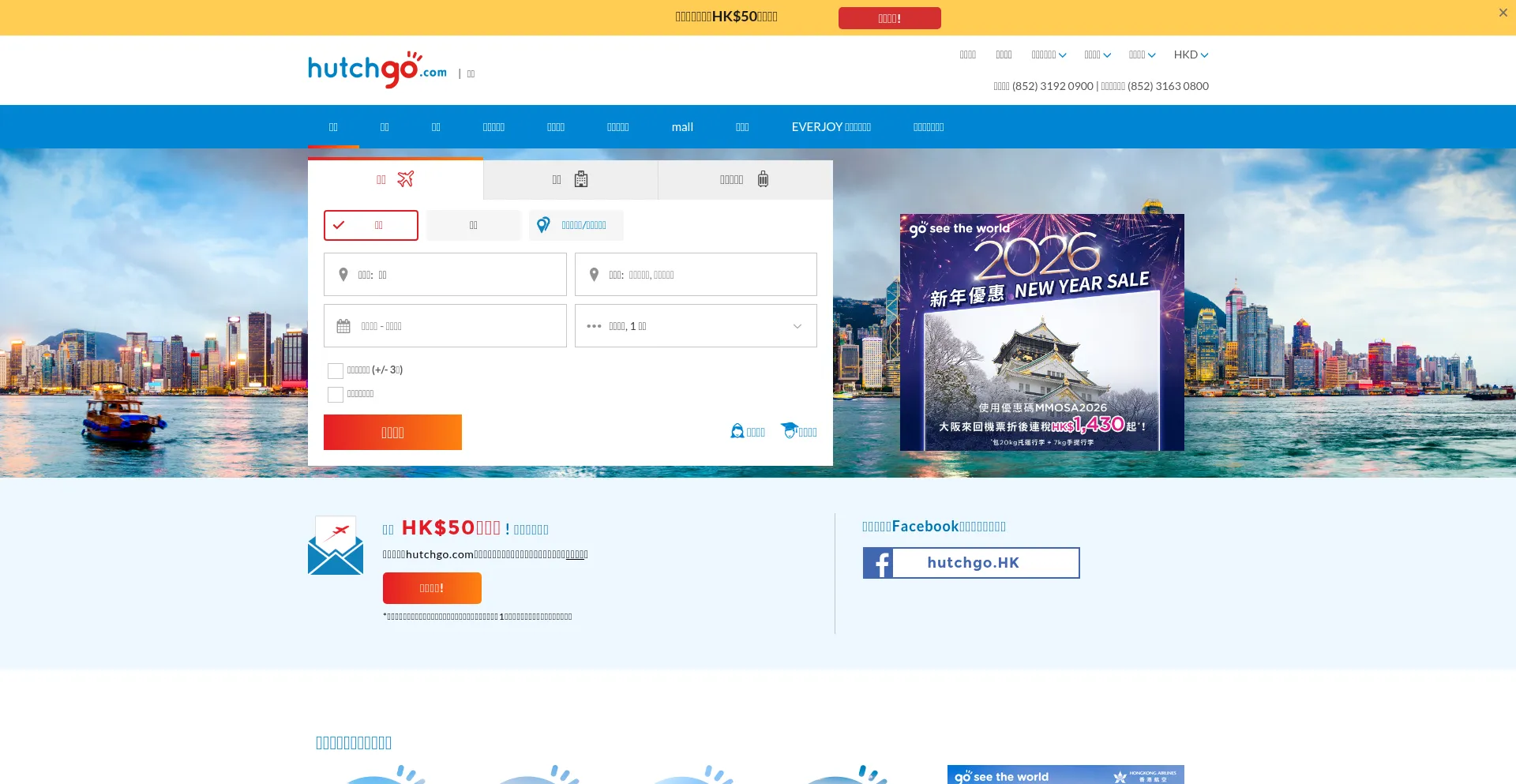Select the round-trip option with red checkmark

coord(370,225)
